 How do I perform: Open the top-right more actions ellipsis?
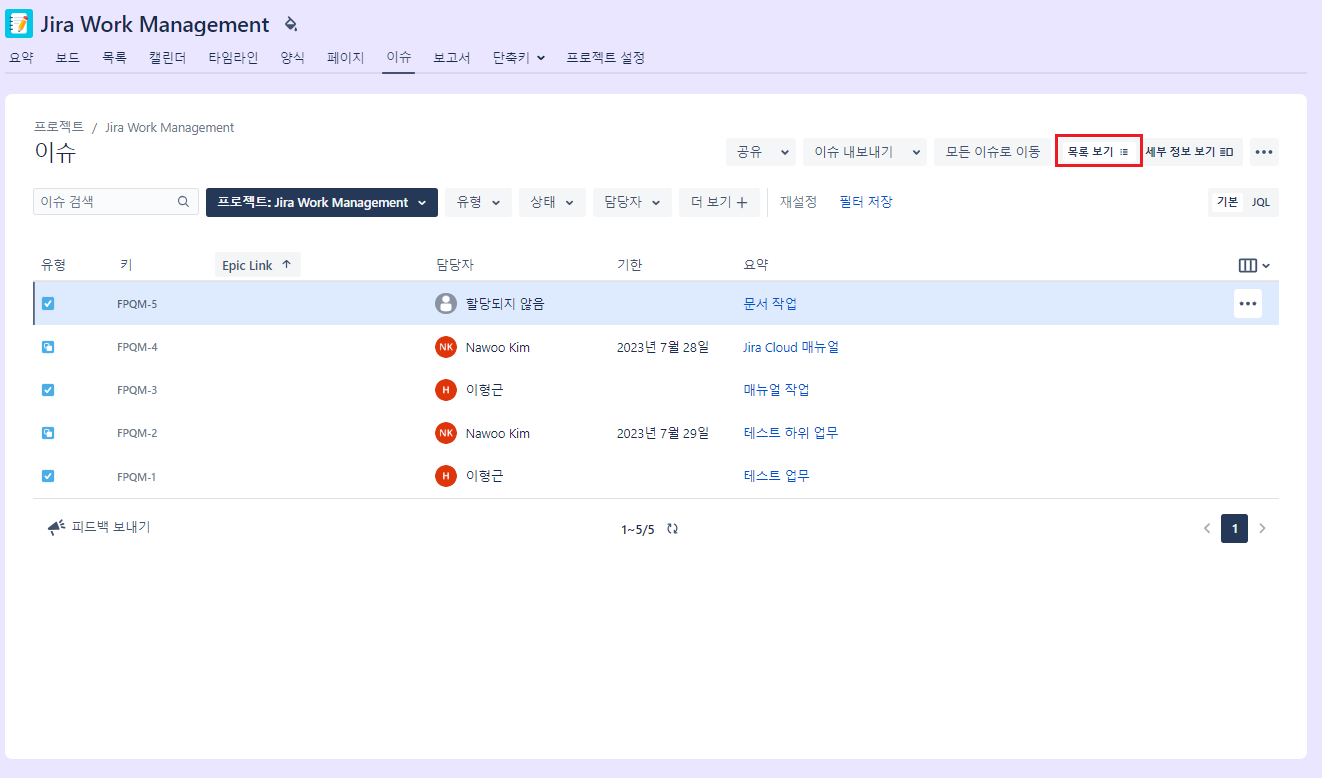[1264, 152]
